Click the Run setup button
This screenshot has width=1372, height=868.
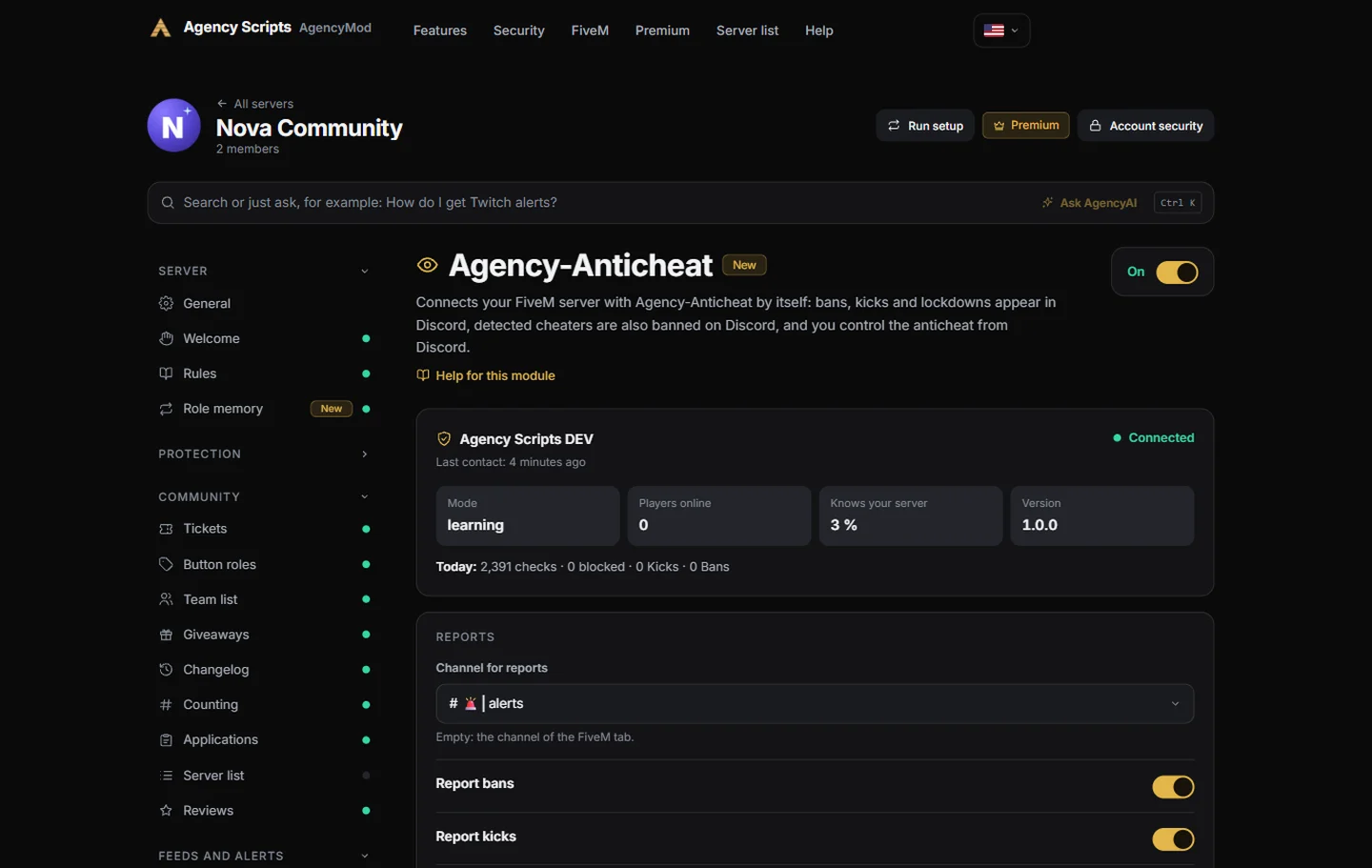pos(925,126)
